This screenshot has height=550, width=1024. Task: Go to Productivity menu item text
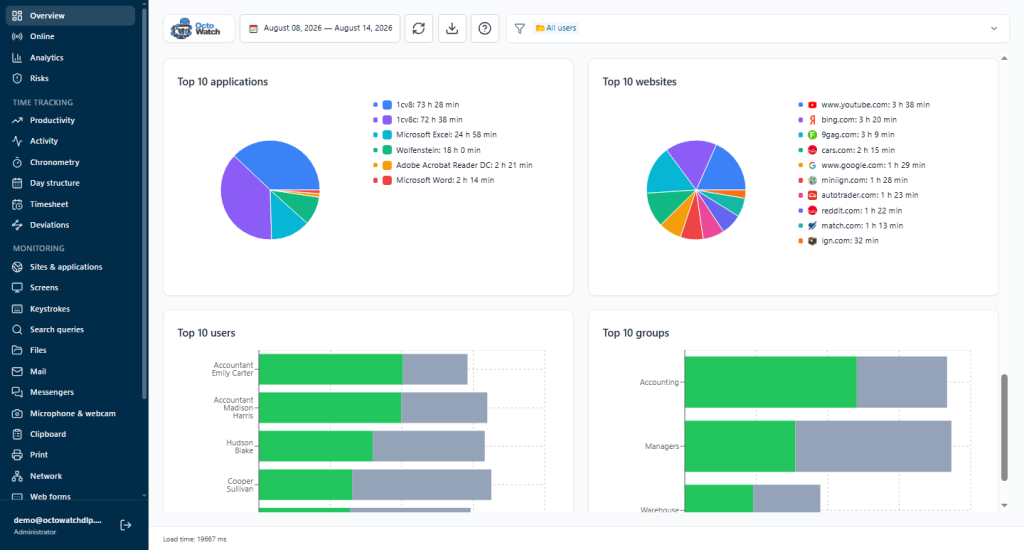pos(52,120)
